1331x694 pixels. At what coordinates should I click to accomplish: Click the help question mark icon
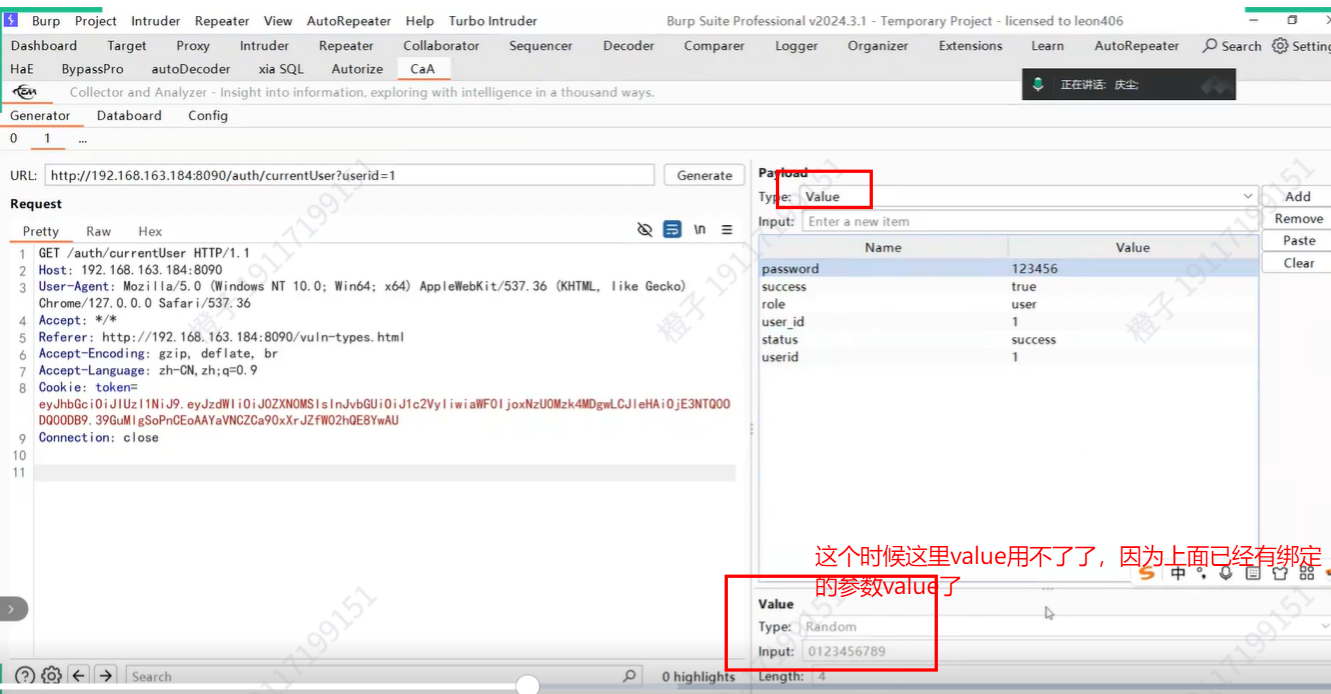(25, 676)
